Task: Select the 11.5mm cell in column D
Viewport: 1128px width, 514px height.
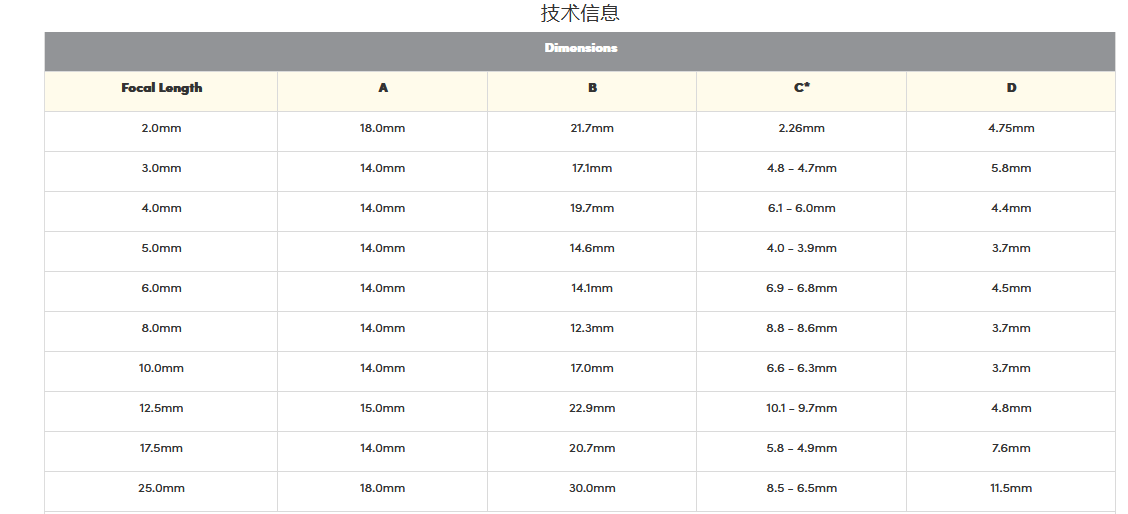Action: click(x=1011, y=488)
